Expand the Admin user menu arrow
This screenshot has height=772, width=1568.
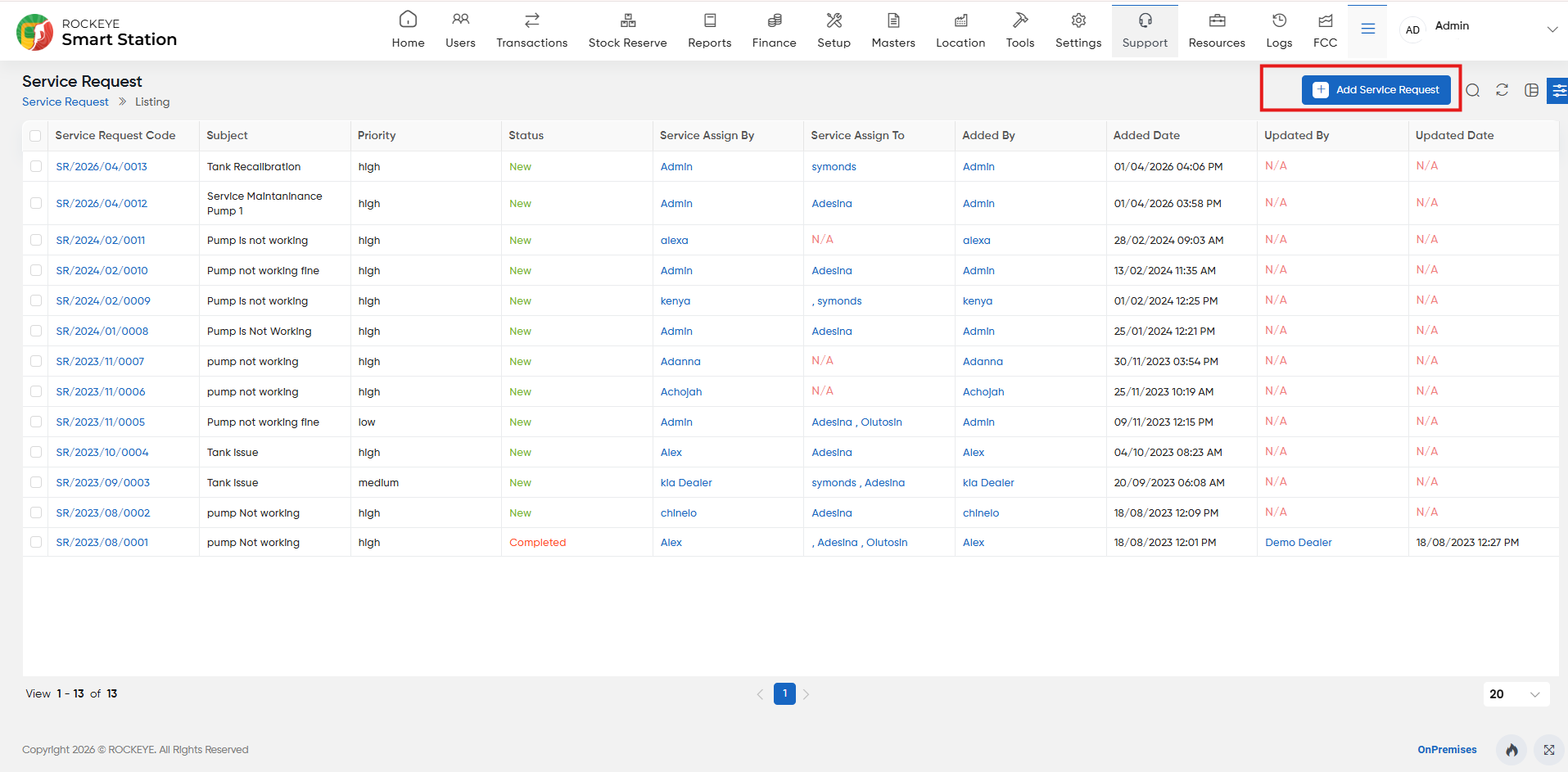[1552, 29]
